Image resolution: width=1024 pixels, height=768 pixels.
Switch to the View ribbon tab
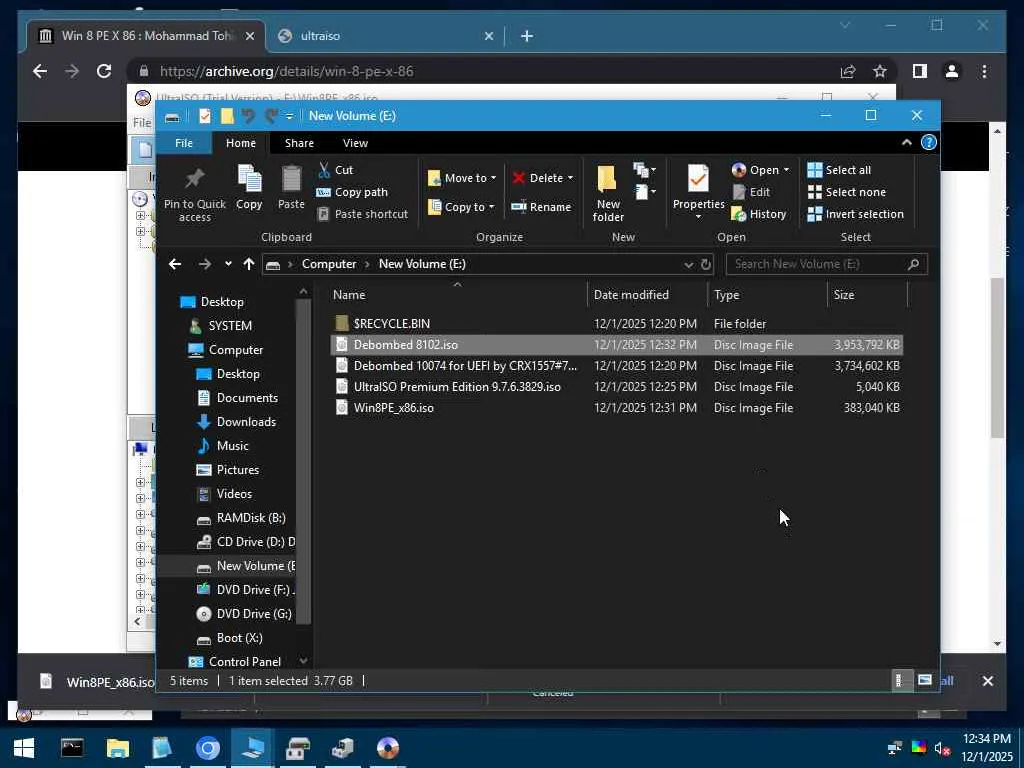[x=355, y=143]
